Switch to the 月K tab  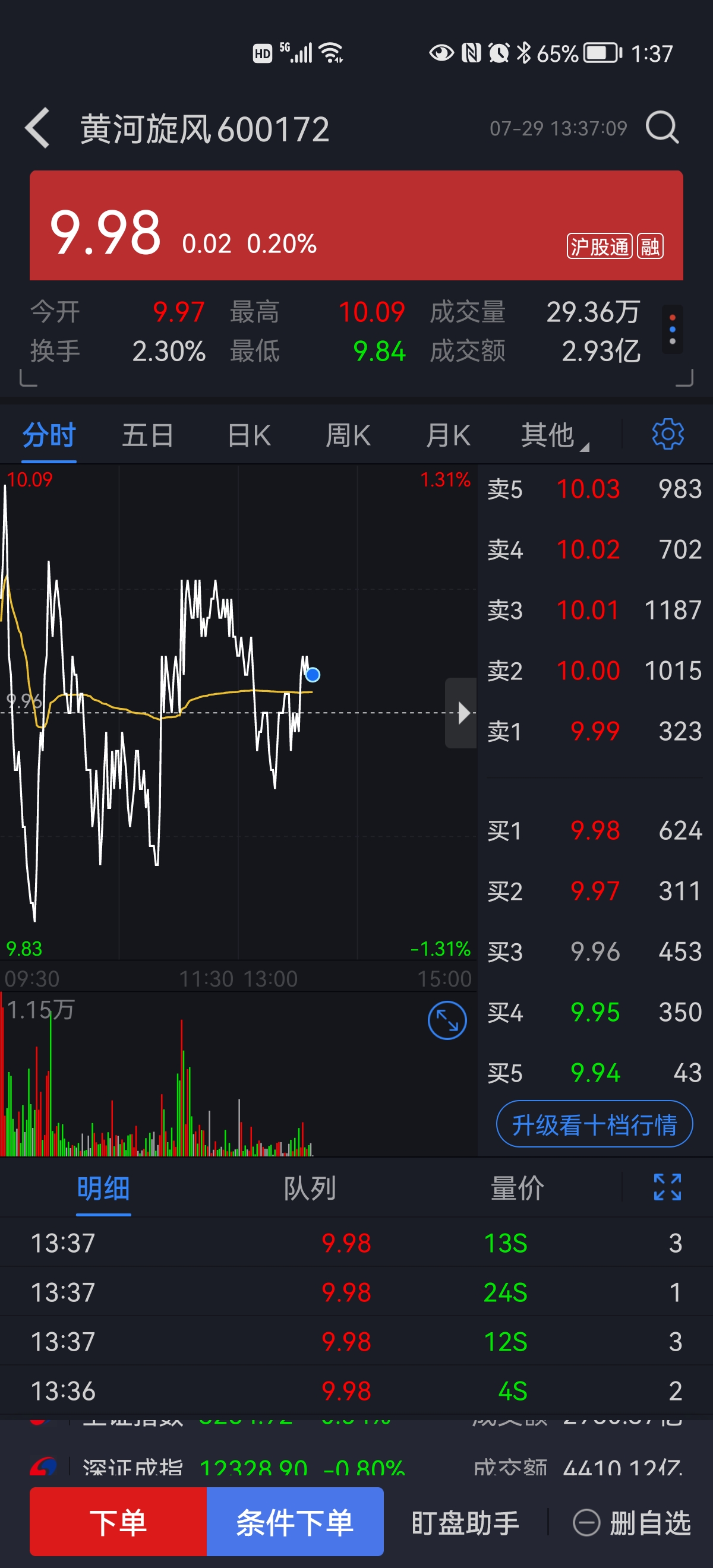[447, 436]
